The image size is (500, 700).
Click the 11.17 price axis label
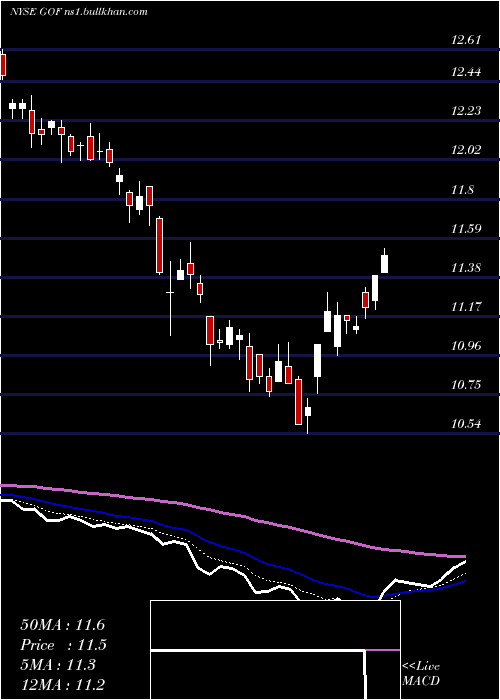[x=466, y=307]
